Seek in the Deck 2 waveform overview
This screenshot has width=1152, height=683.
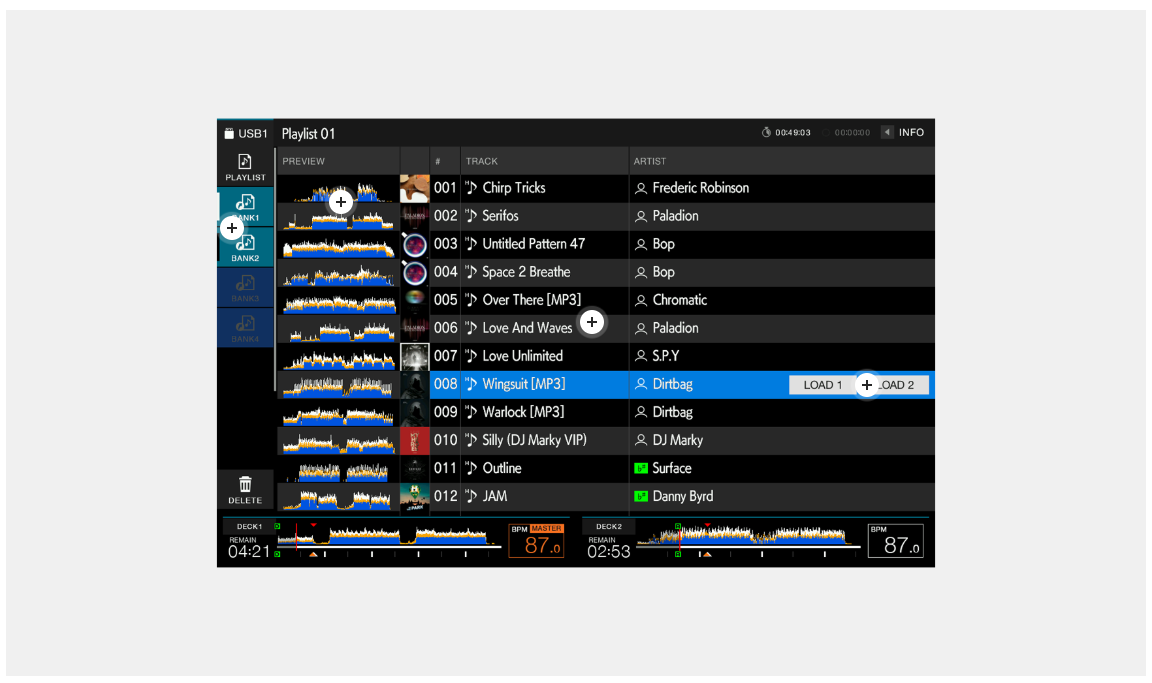[747, 538]
